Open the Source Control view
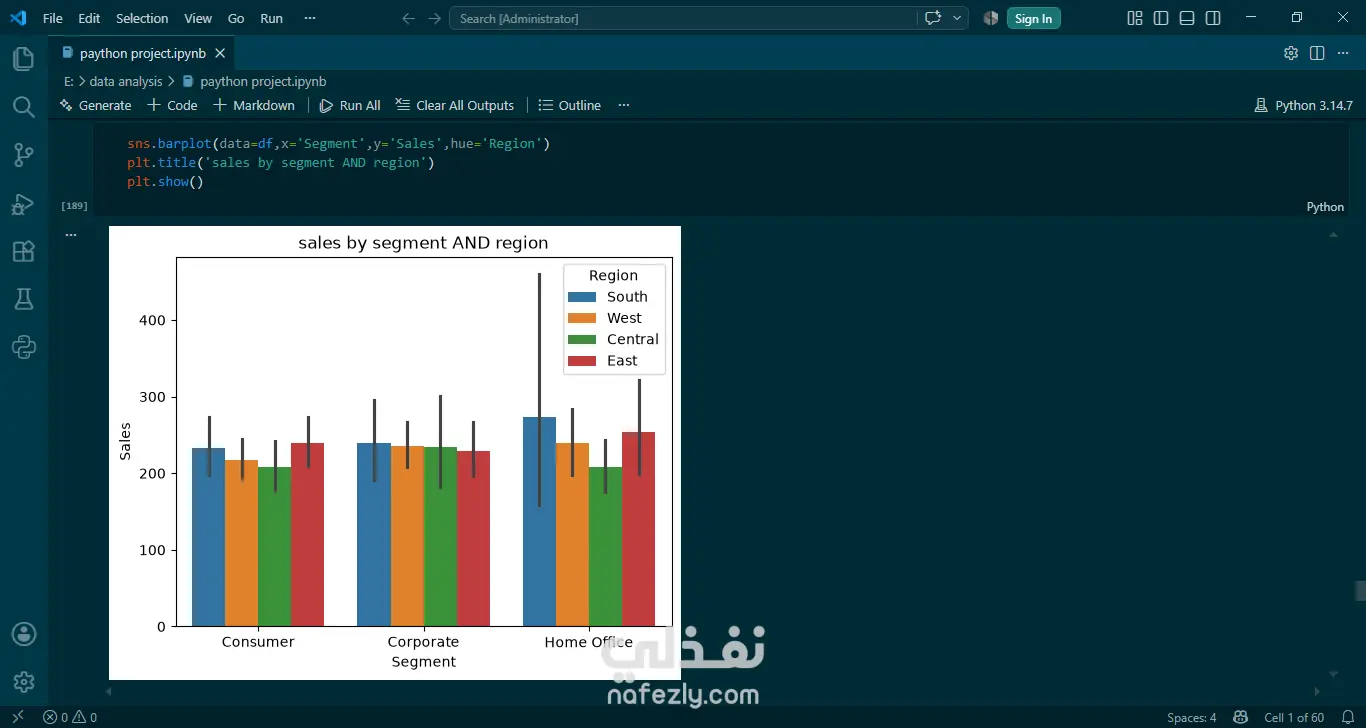 click(23, 155)
